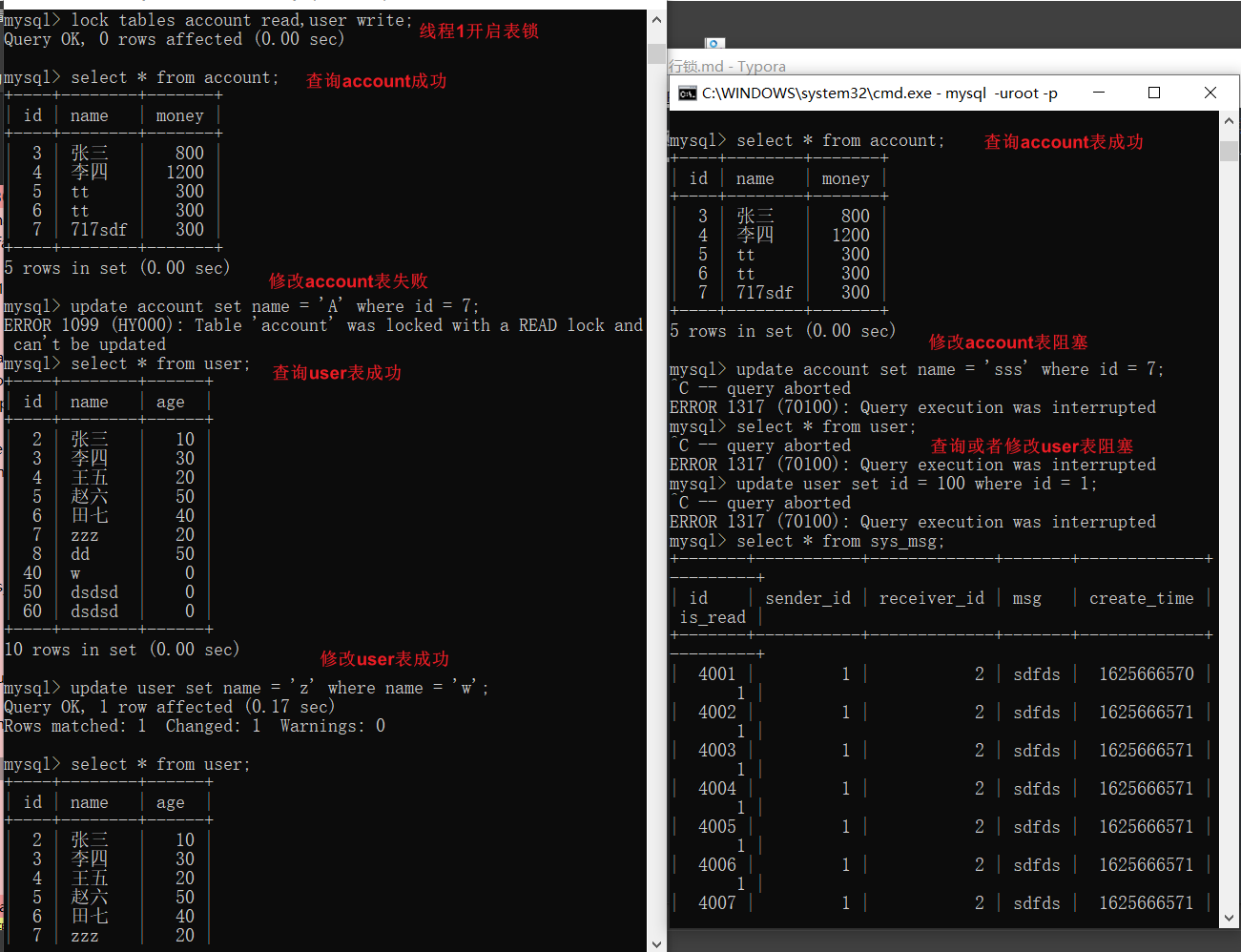
Task: Click the cmd.exe title bar text
Action: 879,93
